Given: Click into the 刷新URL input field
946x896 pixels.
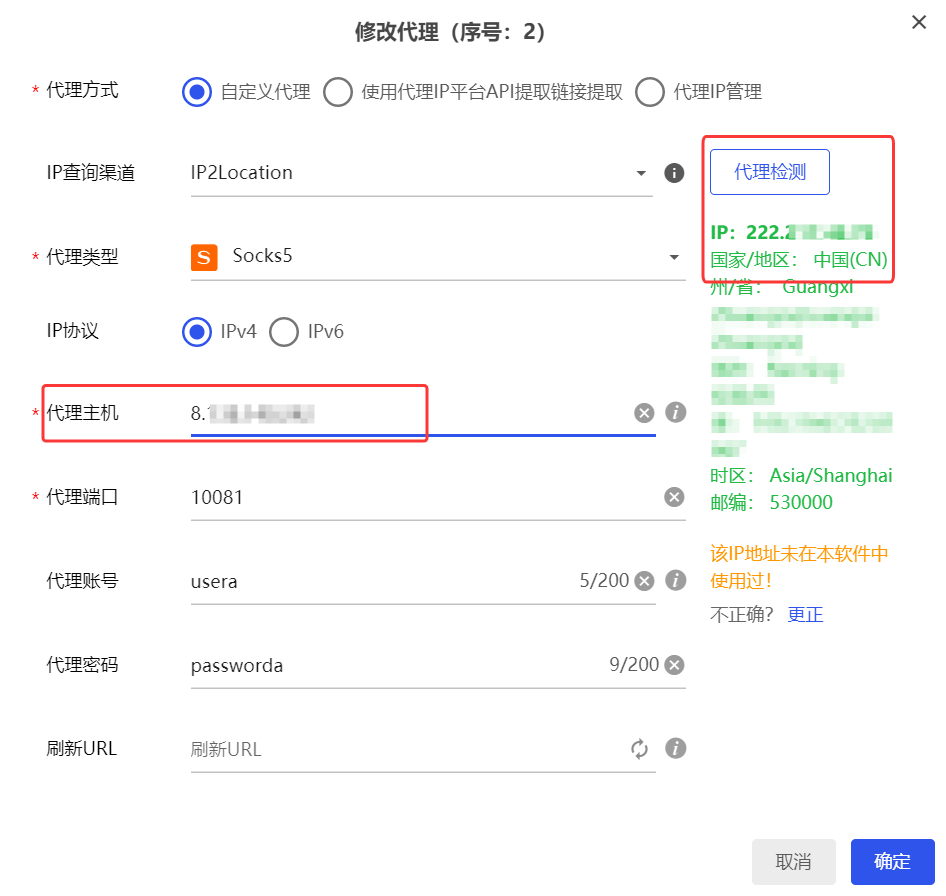Looking at the screenshot, I should [400, 749].
